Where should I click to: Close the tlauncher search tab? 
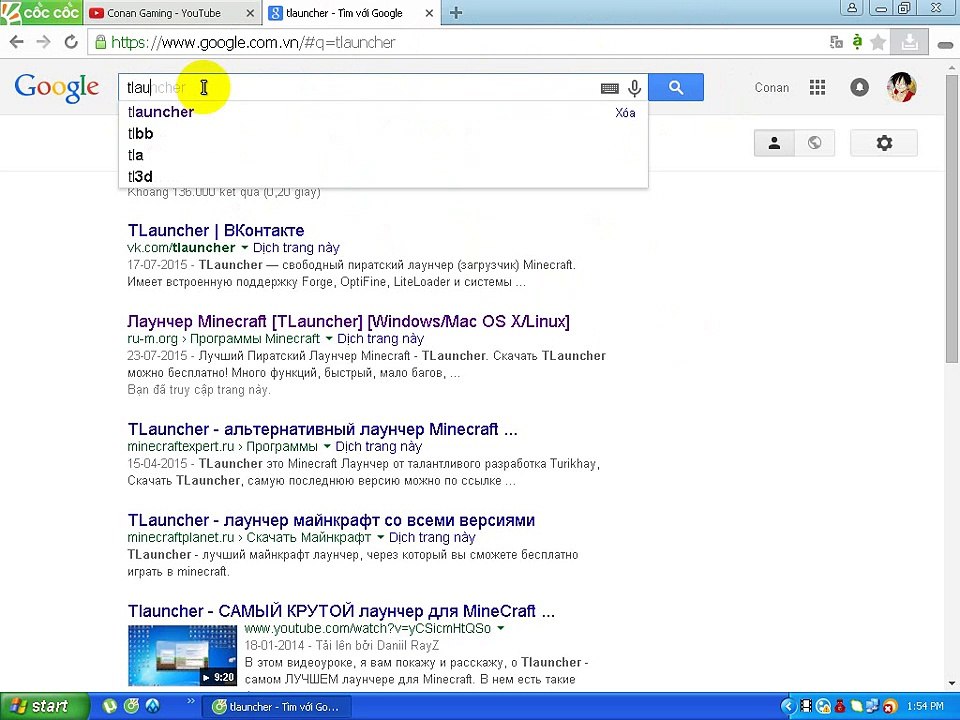(430, 13)
